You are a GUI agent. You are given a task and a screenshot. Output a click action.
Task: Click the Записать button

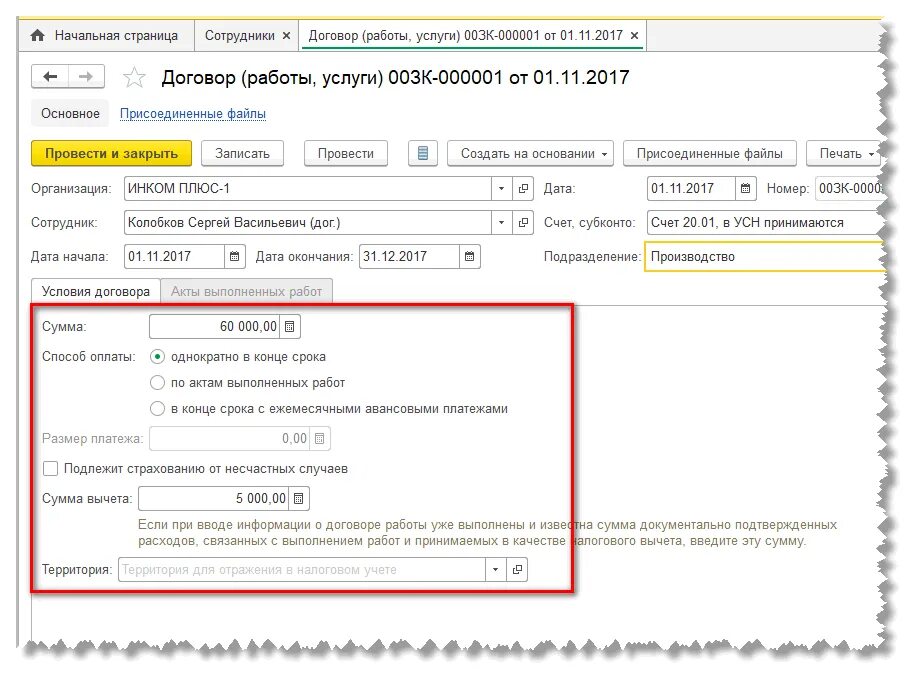242,153
